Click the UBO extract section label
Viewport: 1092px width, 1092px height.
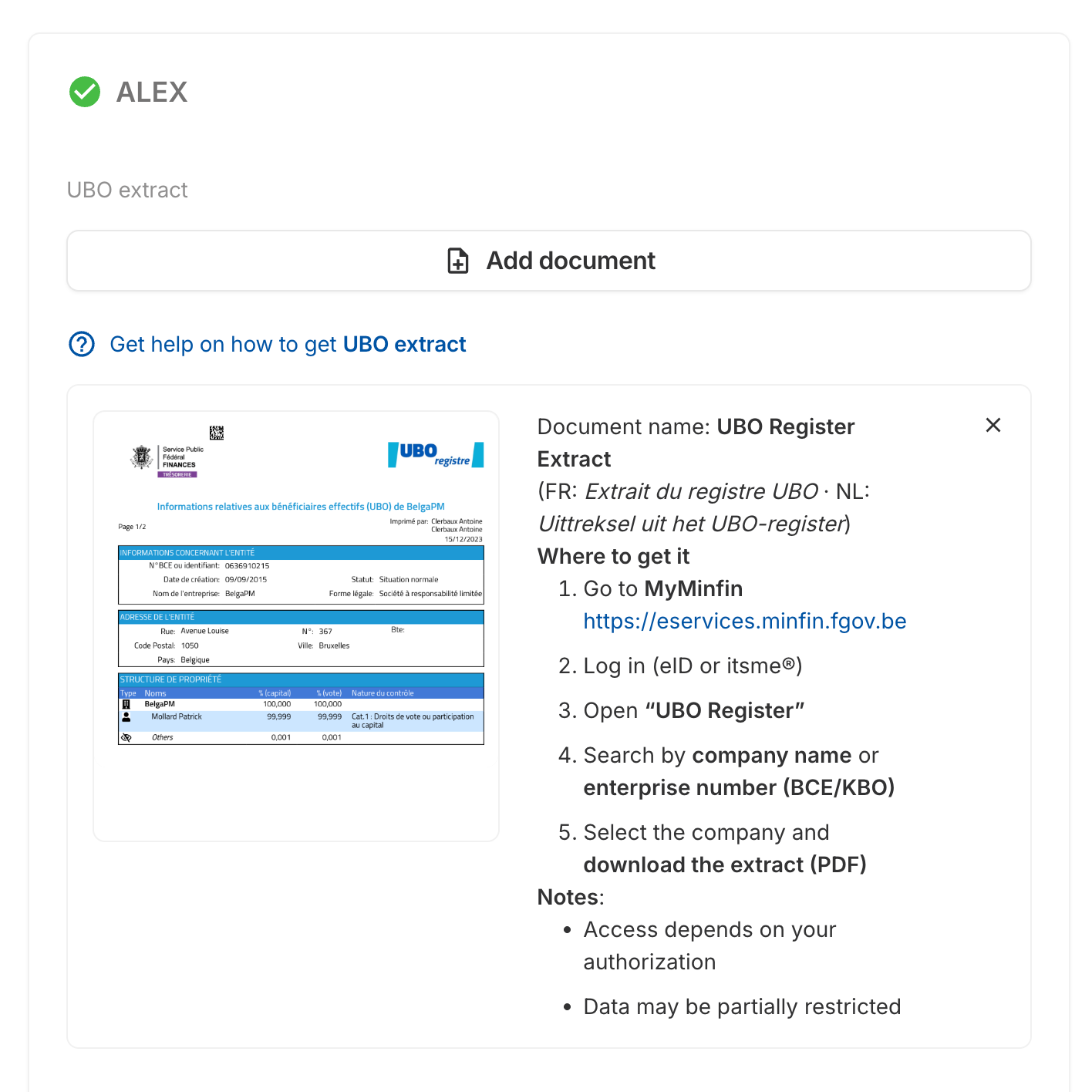click(127, 190)
